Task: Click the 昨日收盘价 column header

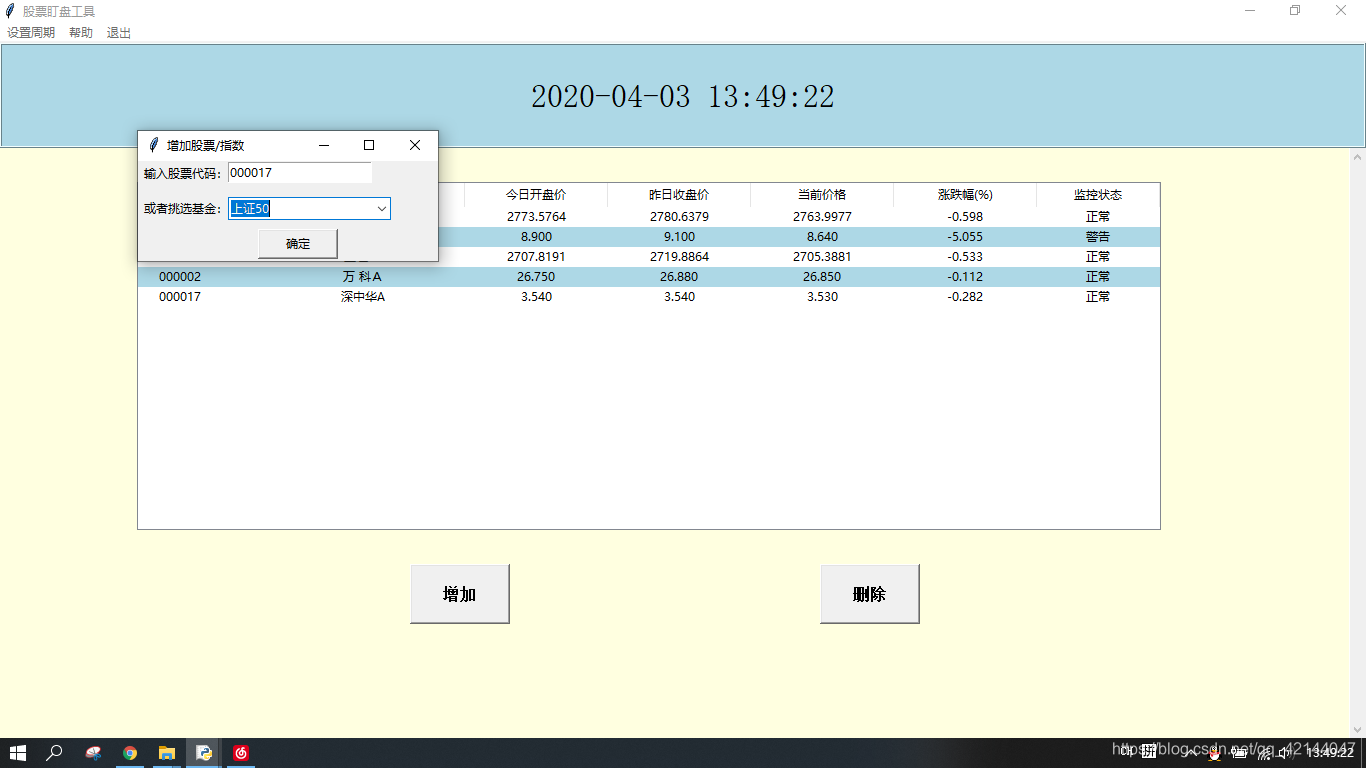Action: click(x=679, y=195)
